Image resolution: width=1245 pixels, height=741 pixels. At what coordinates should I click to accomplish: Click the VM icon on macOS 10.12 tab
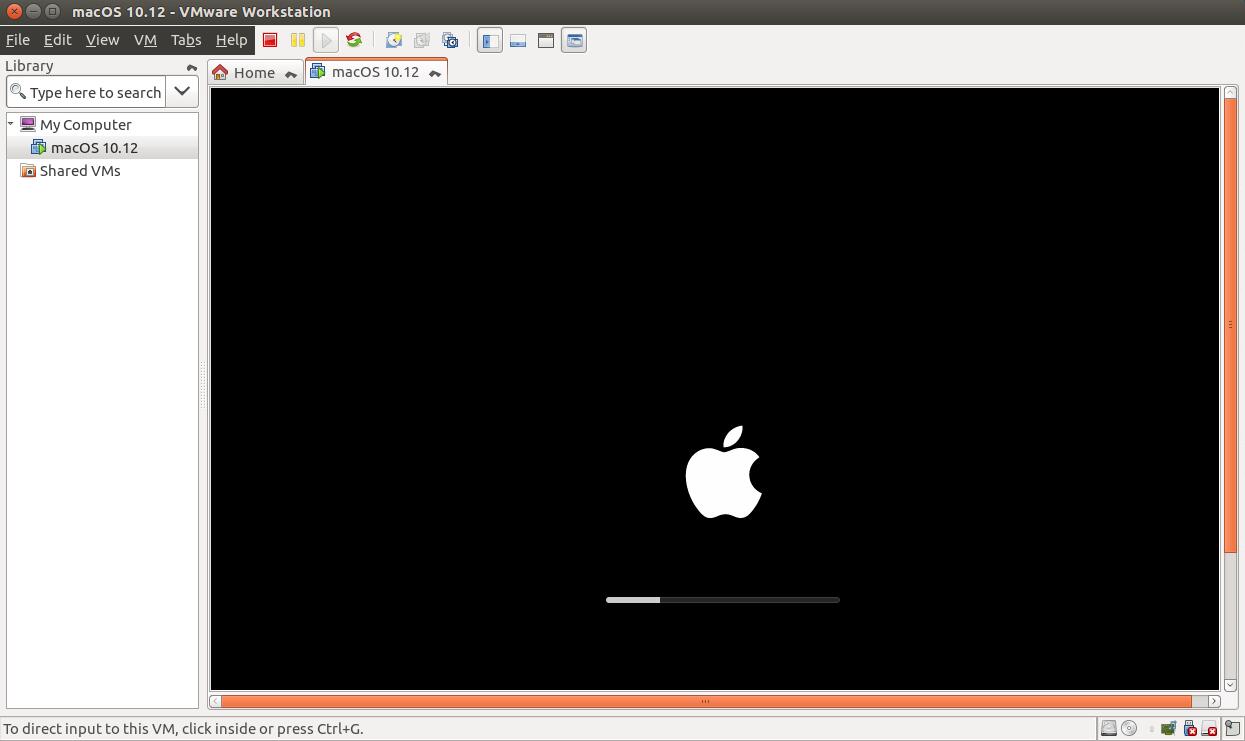tap(318, 71)
